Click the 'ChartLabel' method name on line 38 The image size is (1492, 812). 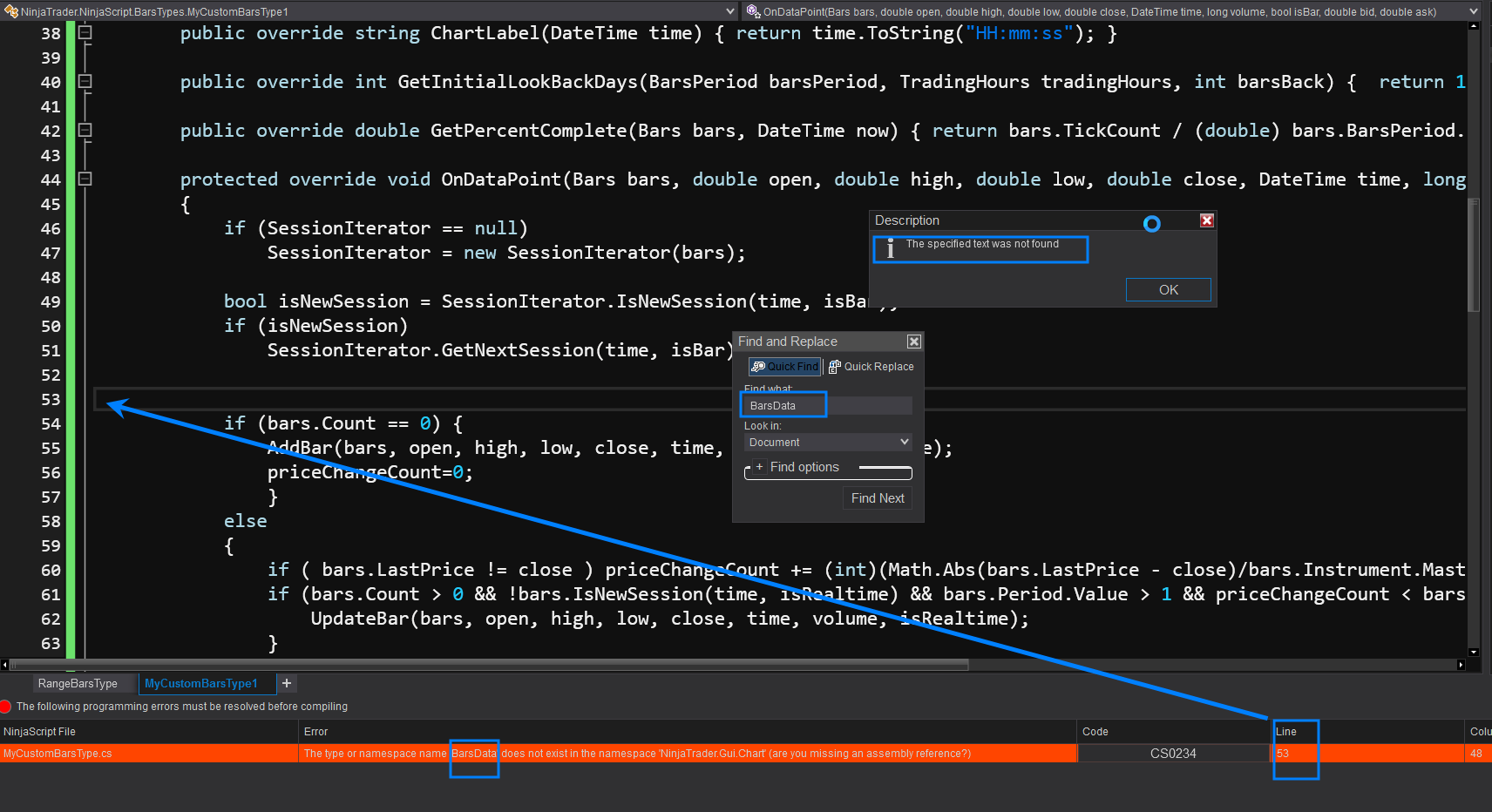485,33
